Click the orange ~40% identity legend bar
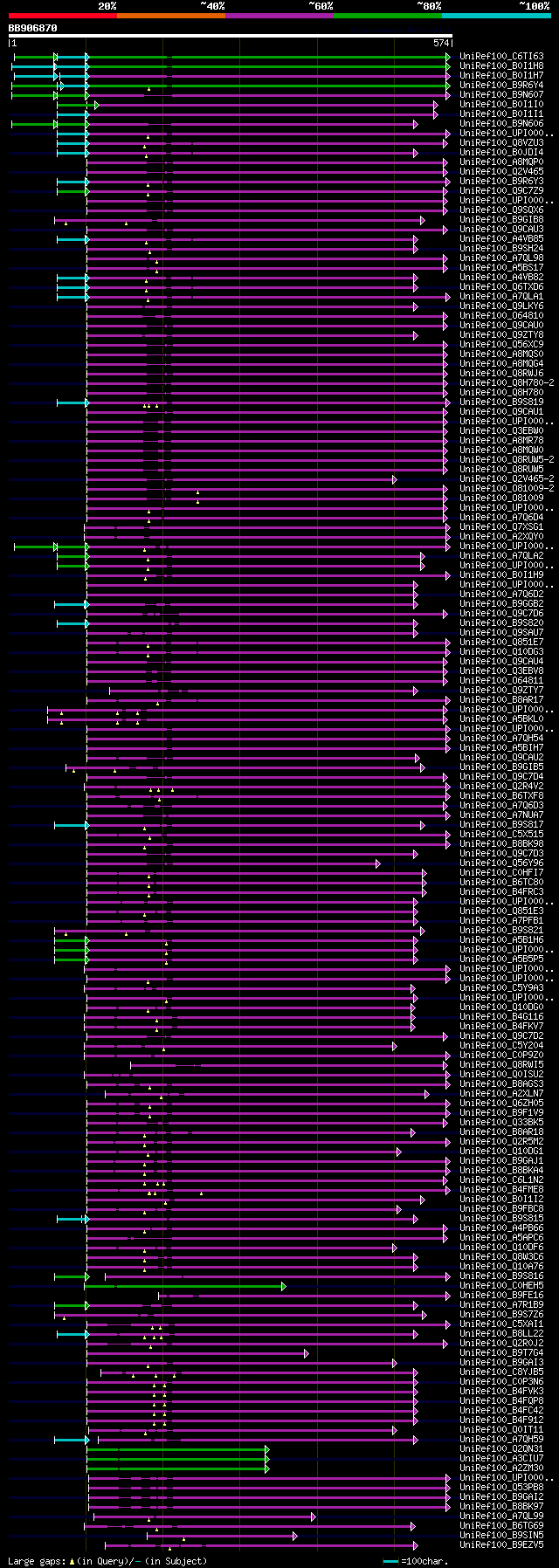The width and height of the screenshot is (559, 1568). pyautogui.click(x=171, y=16)
